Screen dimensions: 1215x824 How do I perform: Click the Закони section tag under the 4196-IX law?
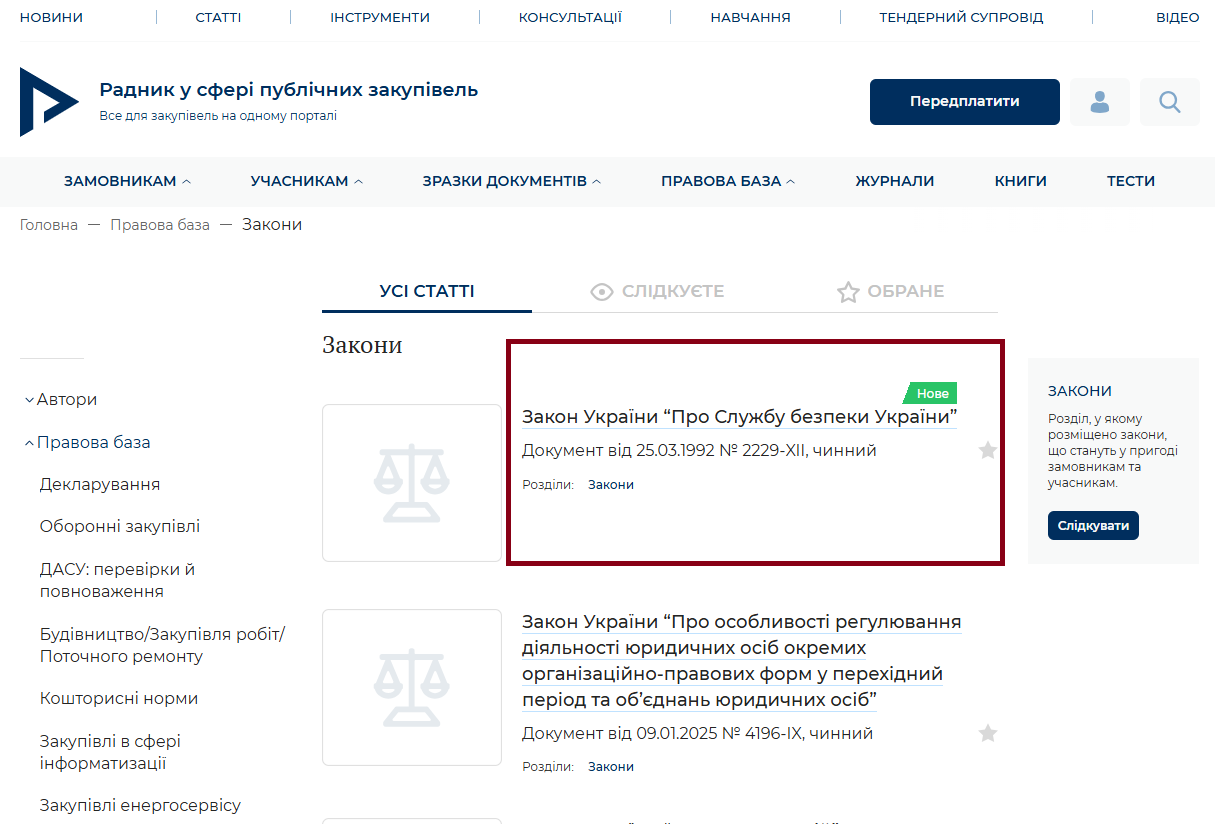click(611, 767)
